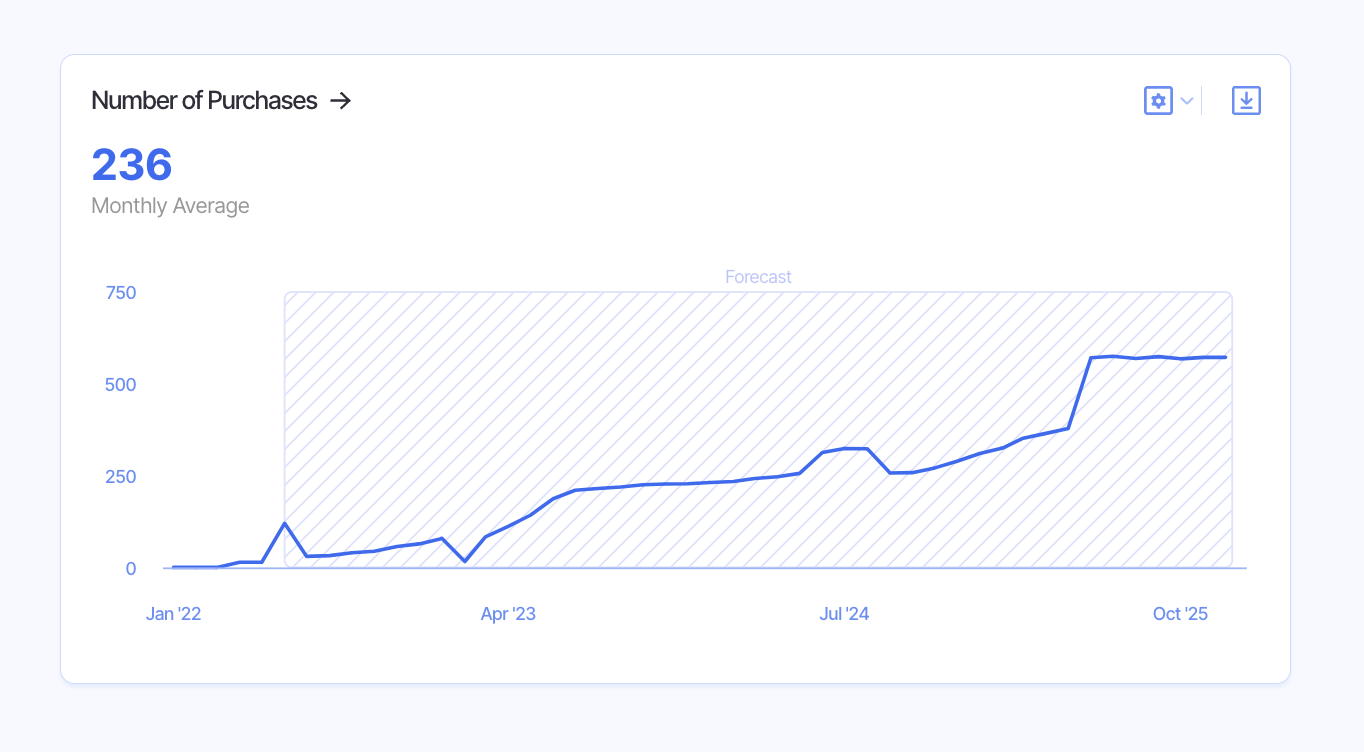Click the Apr '23 x-axis label
This screenshot has height=752, width=1364.
pyautogui.click(x=508, y=614)
